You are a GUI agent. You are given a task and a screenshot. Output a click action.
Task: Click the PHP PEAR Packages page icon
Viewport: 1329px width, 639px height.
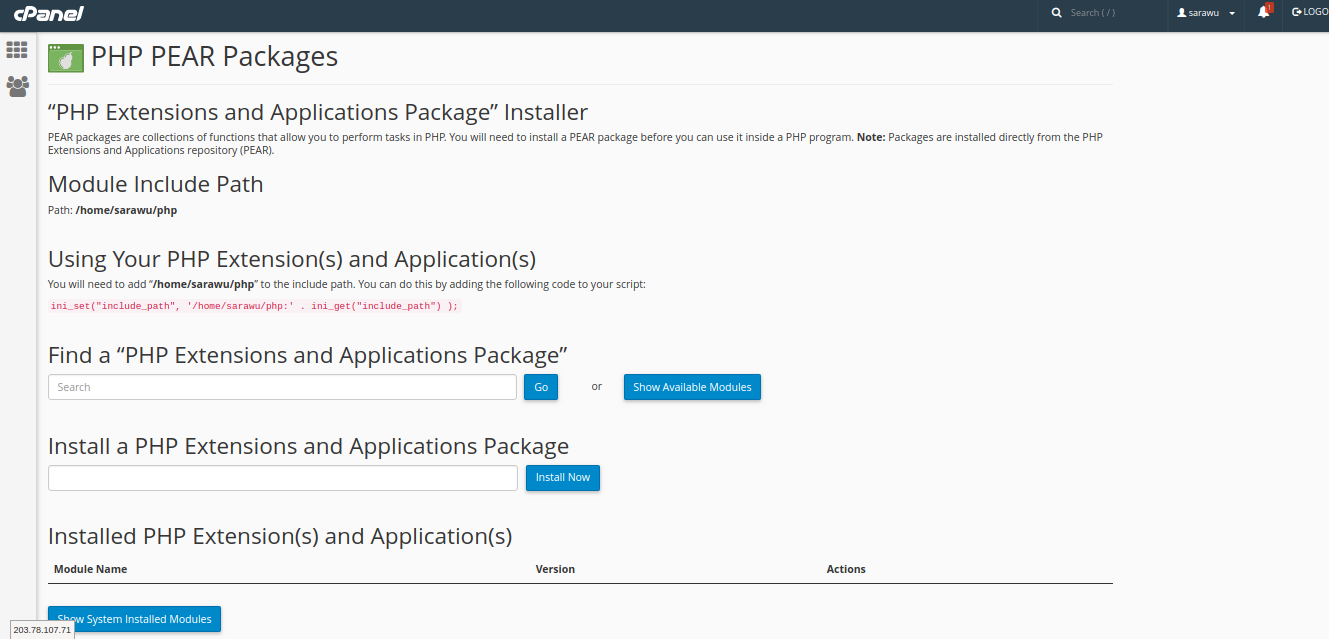66,58
